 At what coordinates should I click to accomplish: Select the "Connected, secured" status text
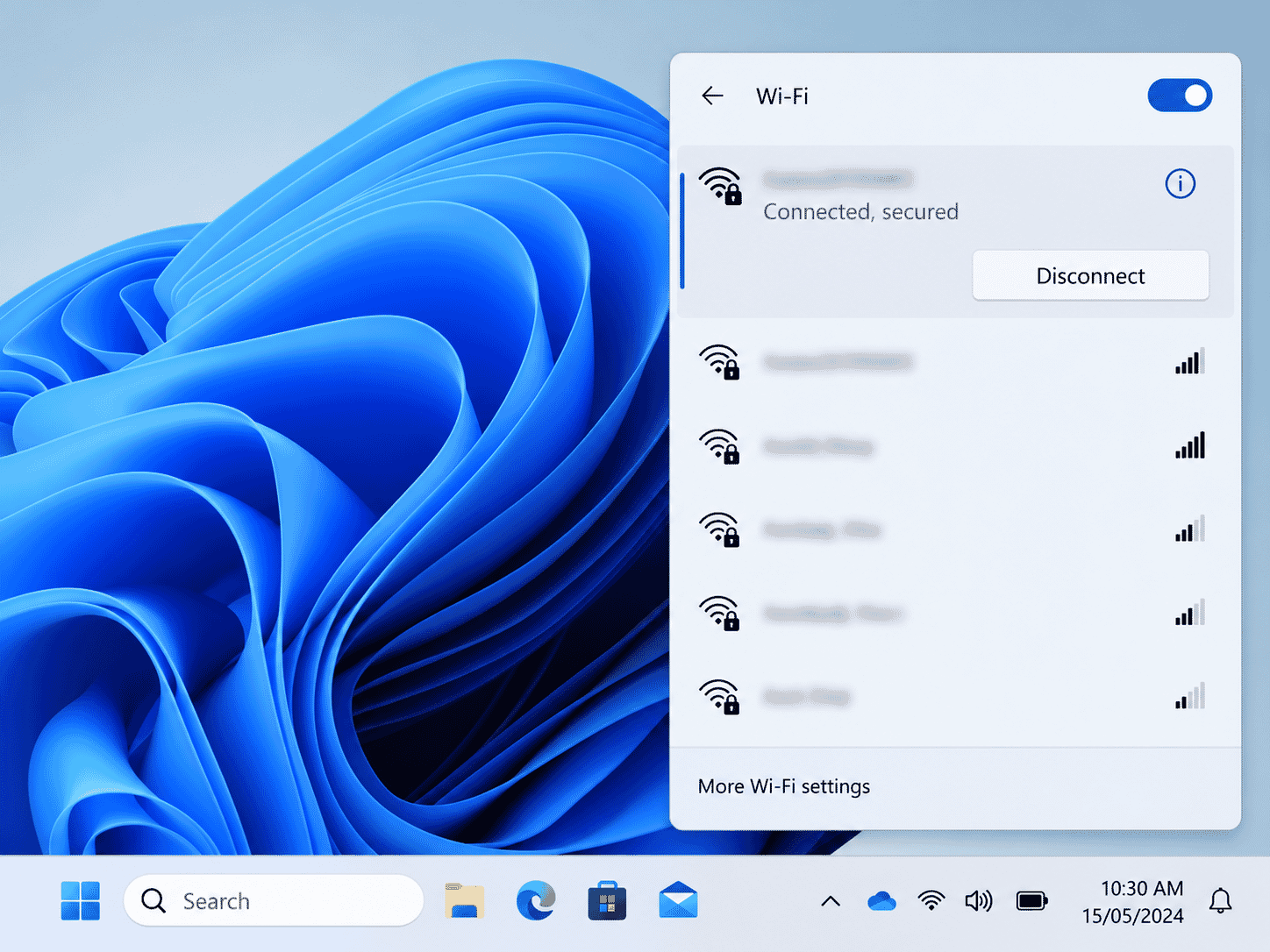[x=860, y=212]
